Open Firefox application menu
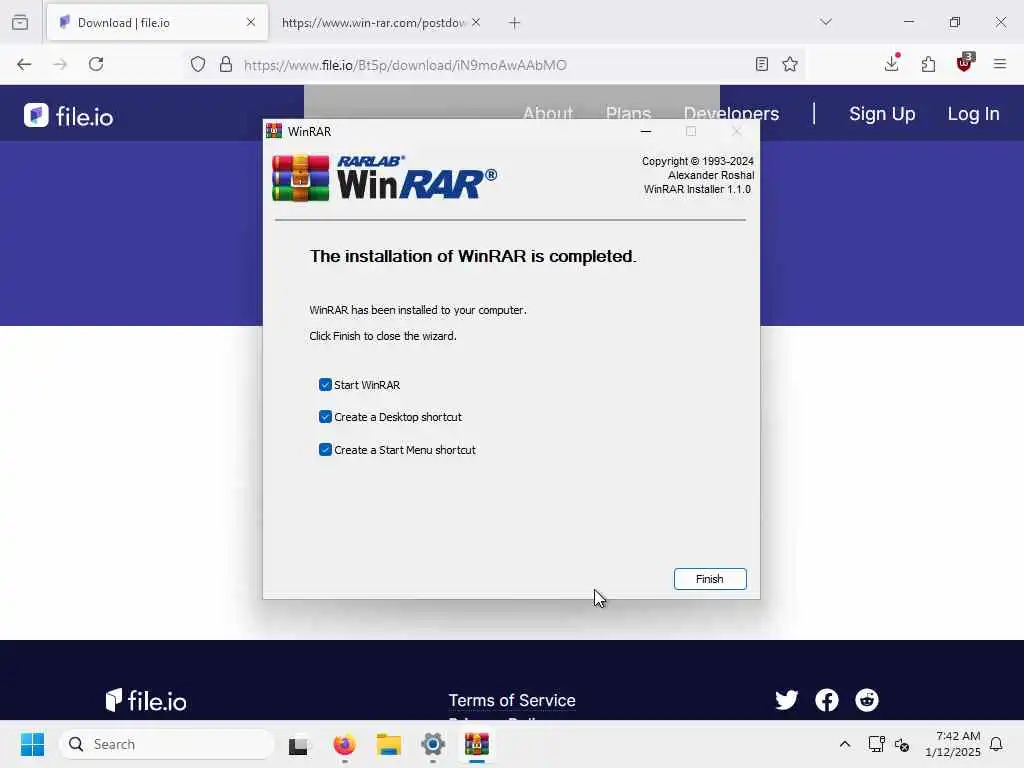 click(x=1000, y=64)
